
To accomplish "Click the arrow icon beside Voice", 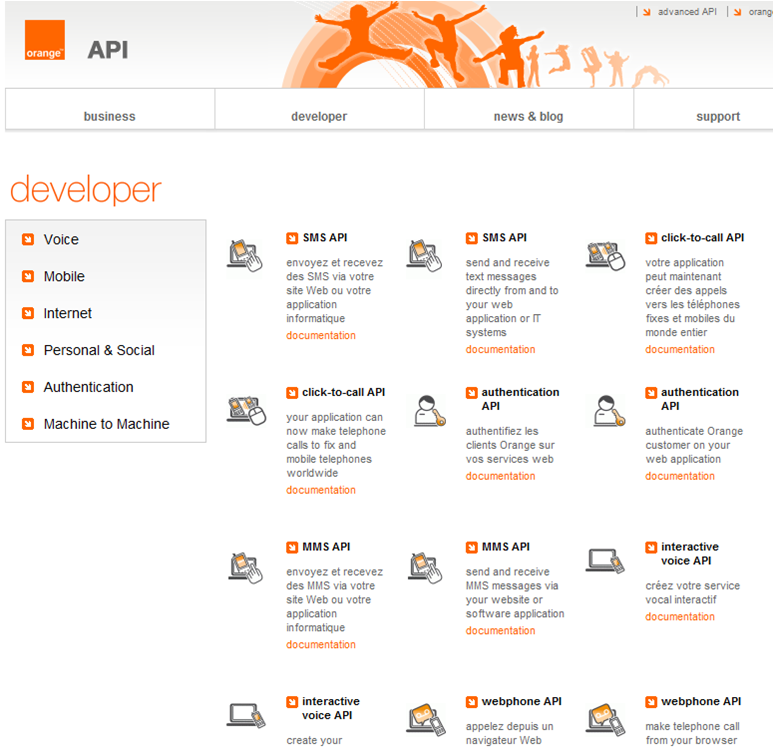I will (28, 239).
